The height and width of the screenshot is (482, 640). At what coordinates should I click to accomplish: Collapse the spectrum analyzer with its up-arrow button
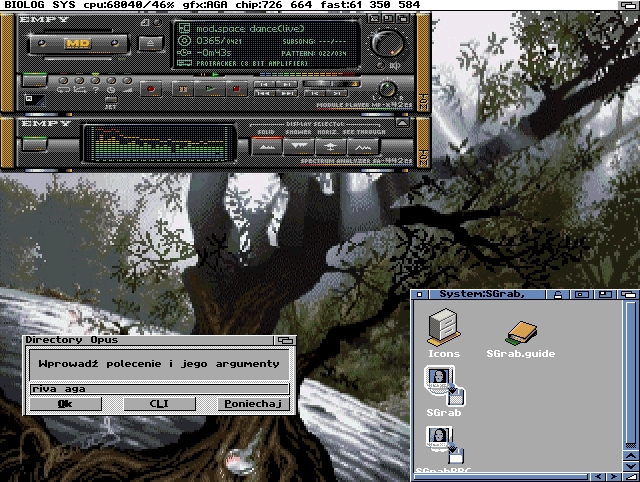coord(402,123)
